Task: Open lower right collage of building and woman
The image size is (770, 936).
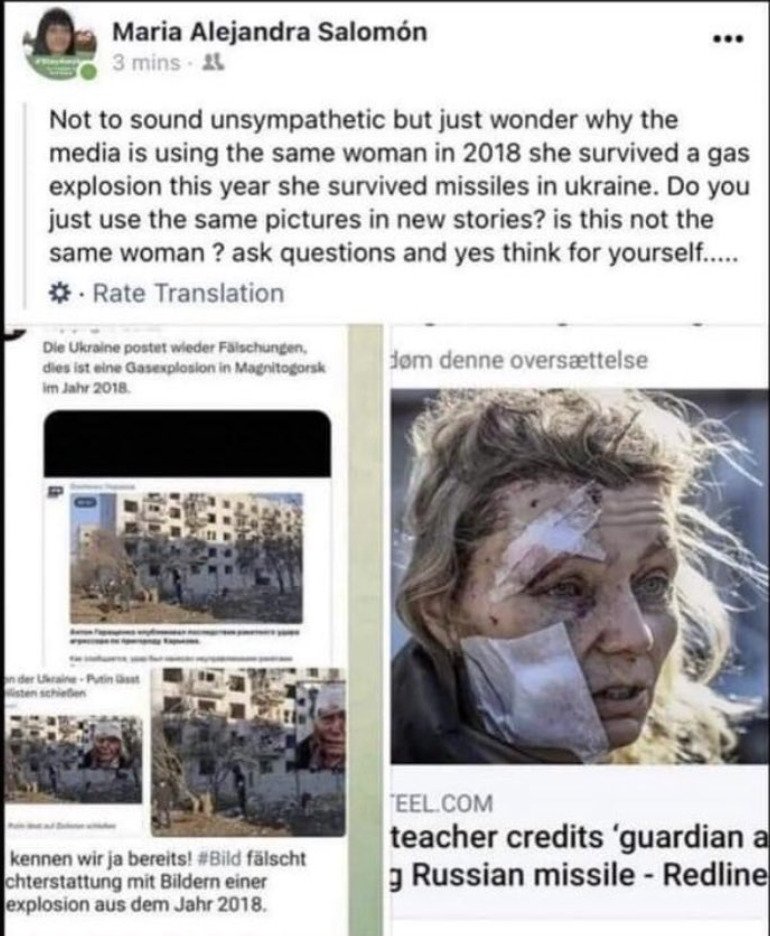Action: tap(248, 752)
